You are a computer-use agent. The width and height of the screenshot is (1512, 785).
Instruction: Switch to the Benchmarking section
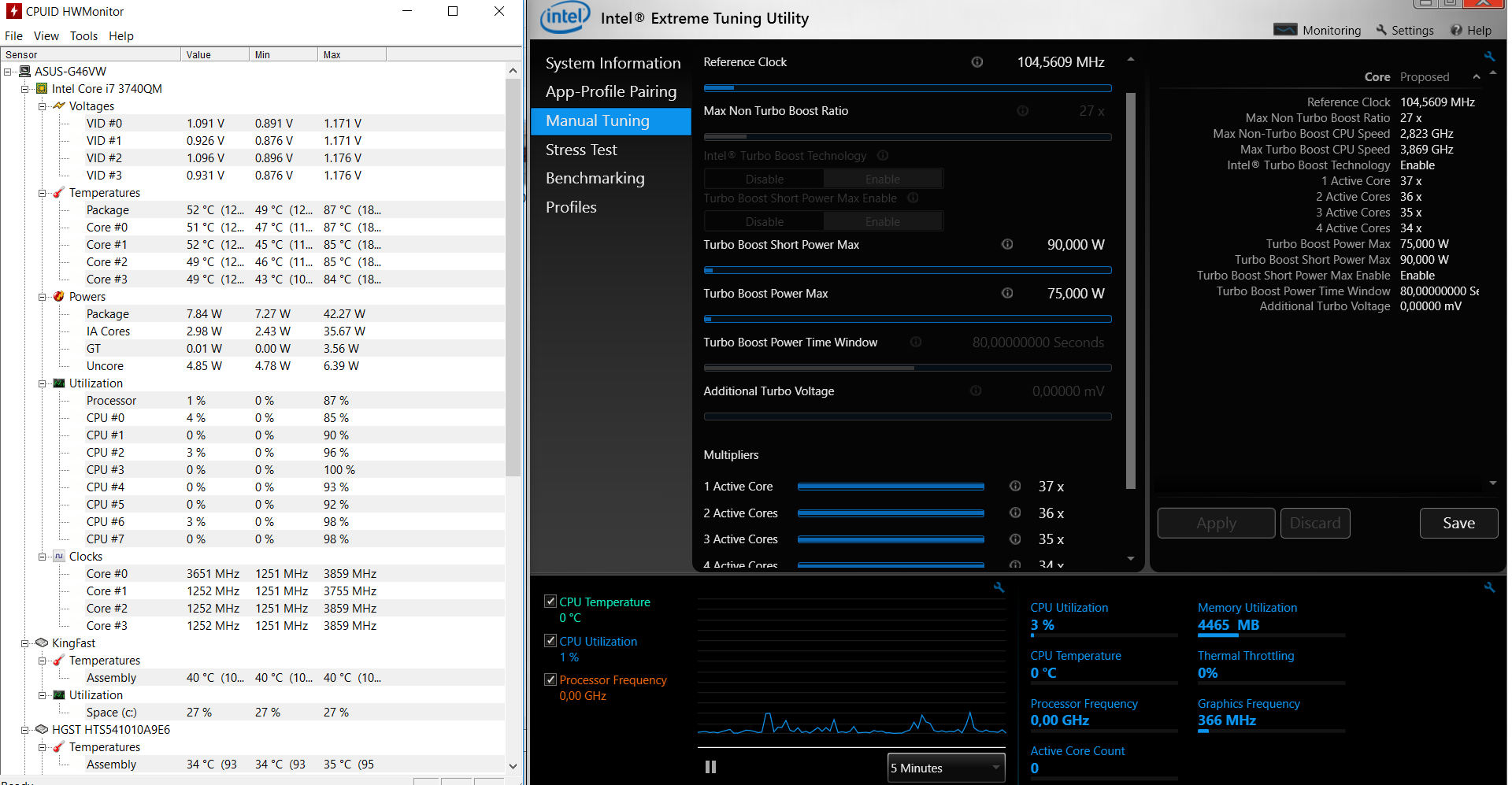point(595,178)
